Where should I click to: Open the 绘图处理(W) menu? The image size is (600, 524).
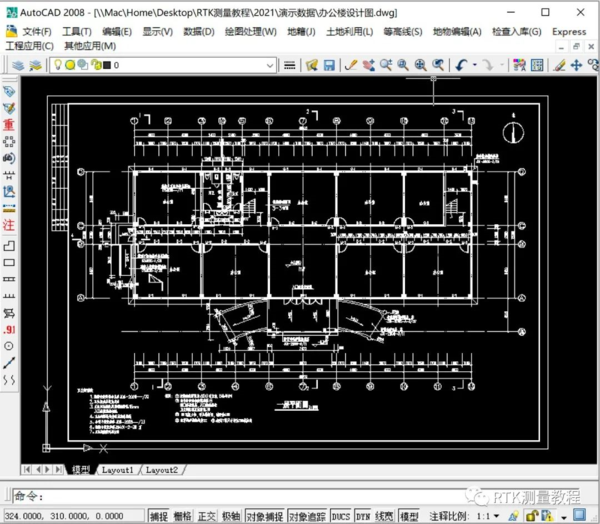point(251,32)
